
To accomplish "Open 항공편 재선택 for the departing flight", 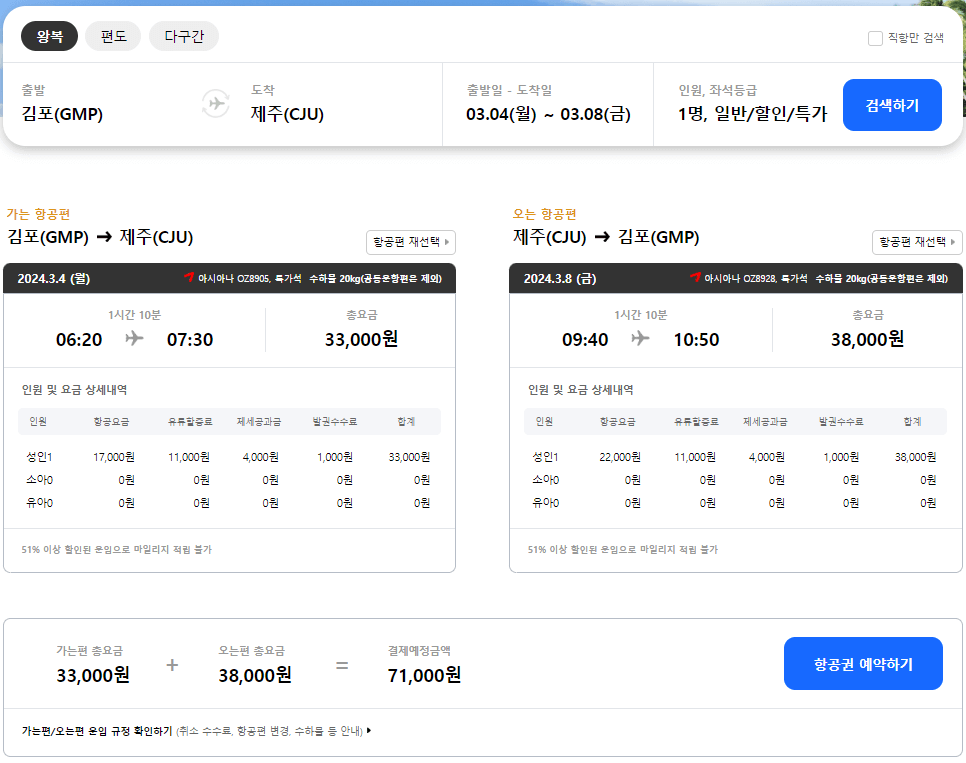I will pyautogui.click(x=410, y=242).
